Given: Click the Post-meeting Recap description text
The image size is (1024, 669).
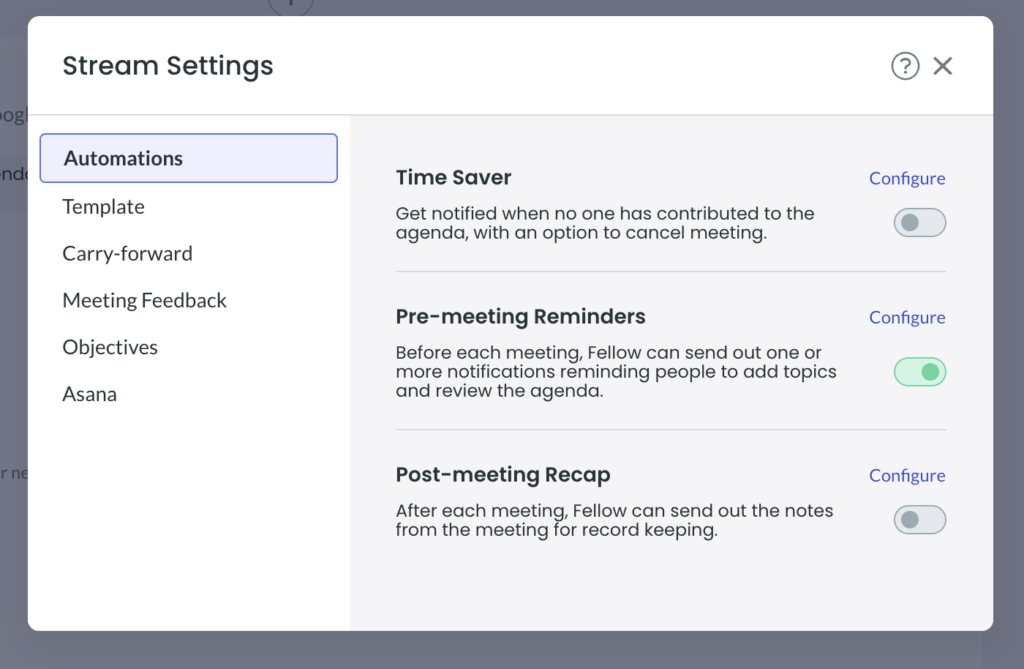Looking at the screenshot, I should coord(613,520).
